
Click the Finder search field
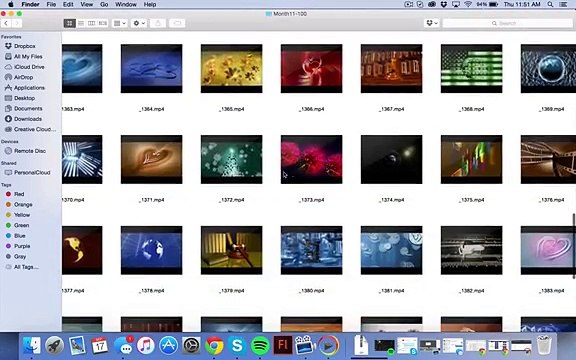click(507, 23)
